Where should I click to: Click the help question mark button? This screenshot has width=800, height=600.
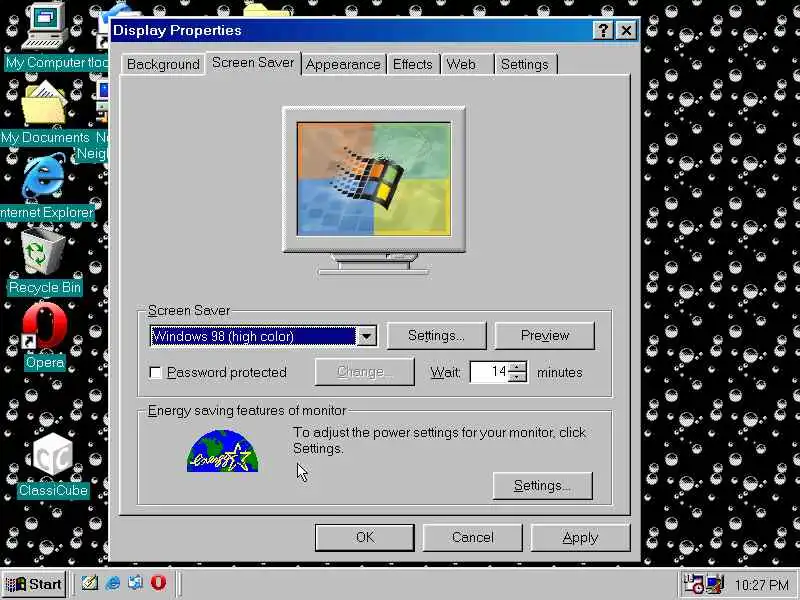[603, 31]
